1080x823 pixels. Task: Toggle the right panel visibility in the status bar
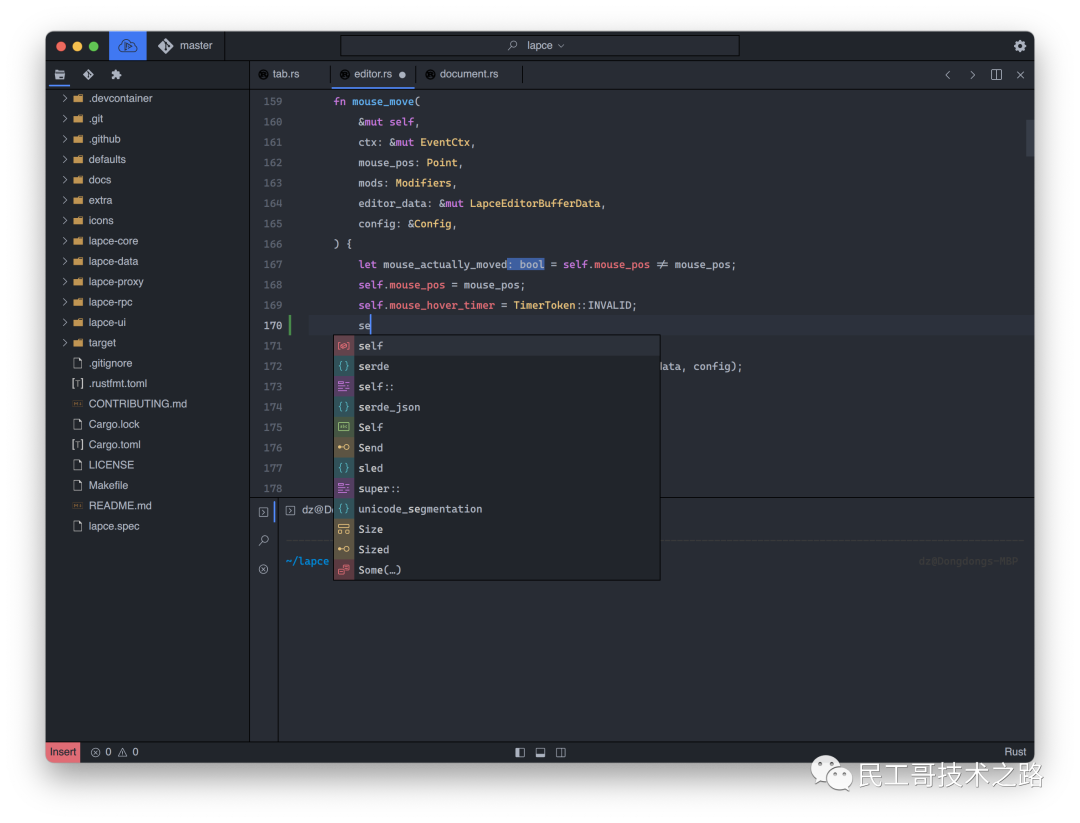click(x=561, y=752)
